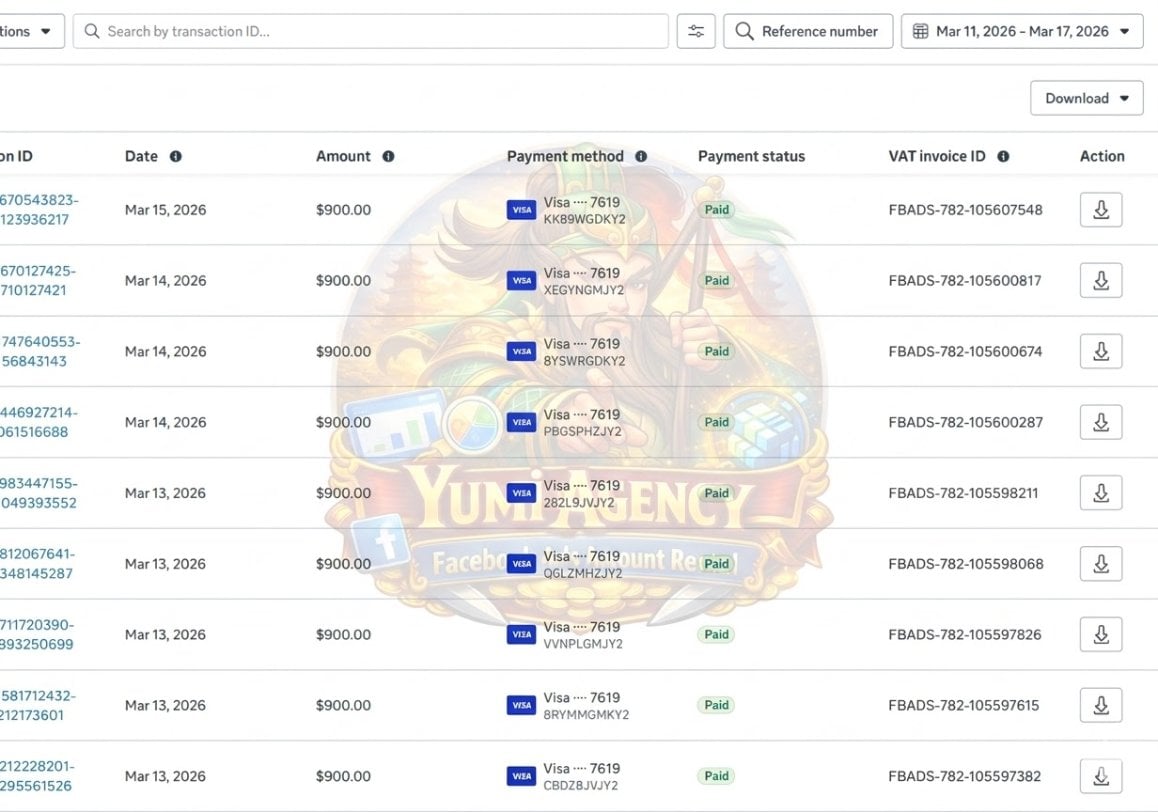Expand the partially visible transactions dropdown
The width and height of the screenshot is (1158, 812).
coord(32,31)
